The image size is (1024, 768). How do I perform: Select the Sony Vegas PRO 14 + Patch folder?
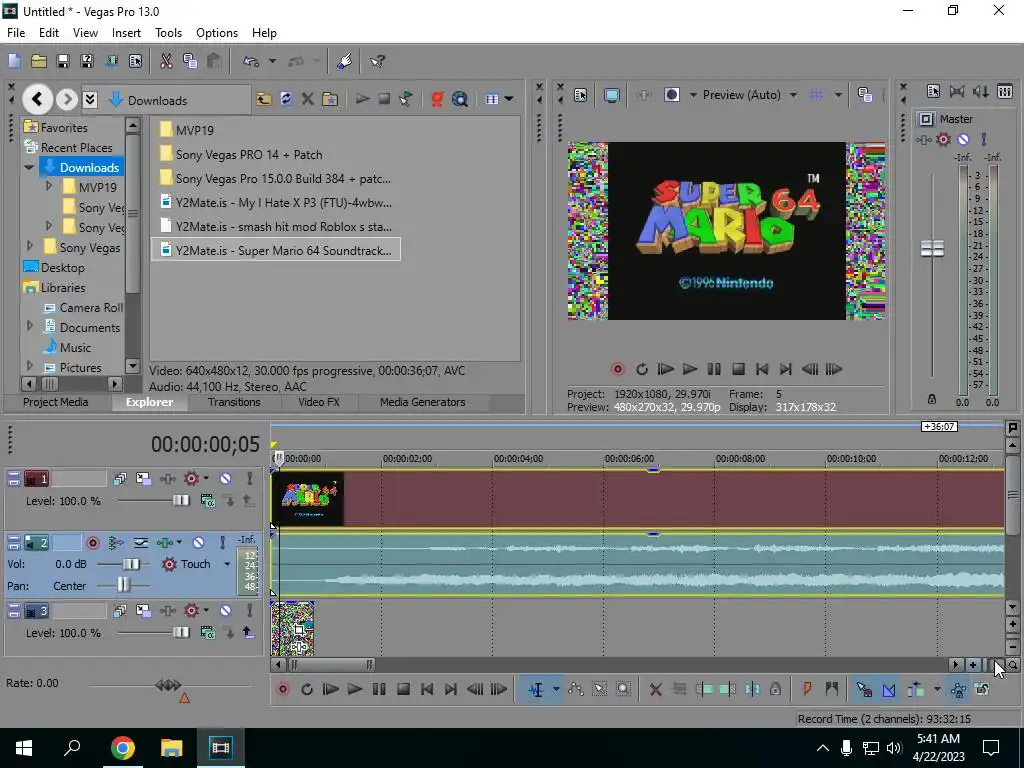click(241, 155)
